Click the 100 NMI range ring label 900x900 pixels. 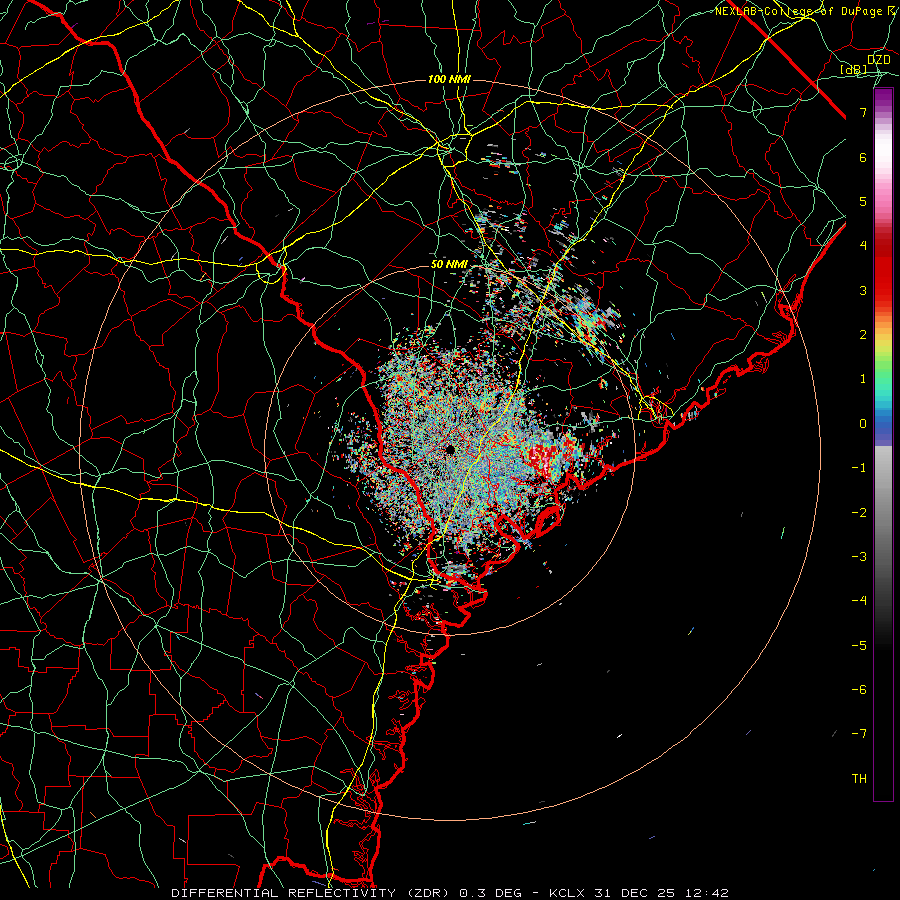[449, 79]
